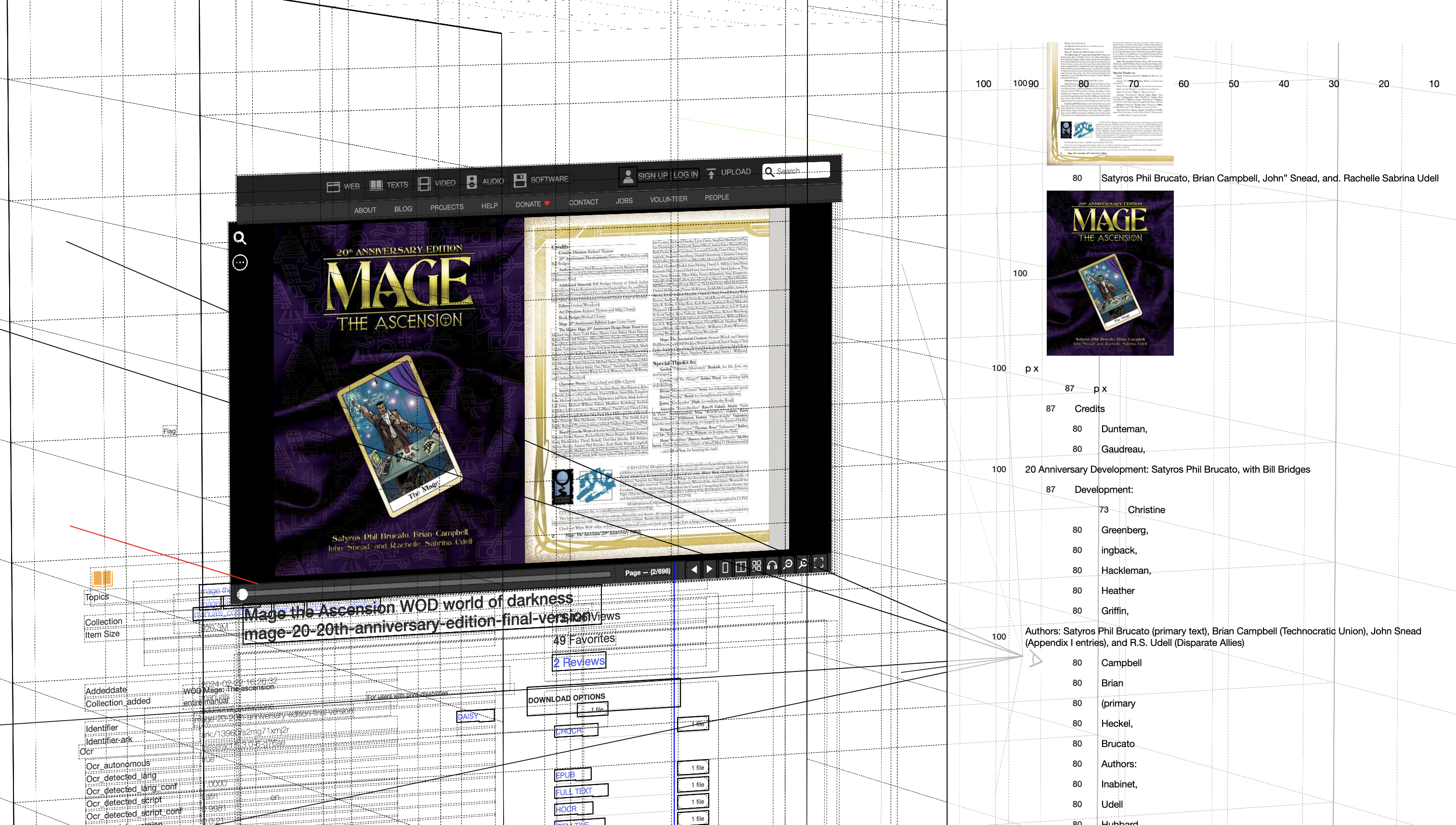
Task: Click the red Donate heart icon
Action: click(x=547, y=203)
